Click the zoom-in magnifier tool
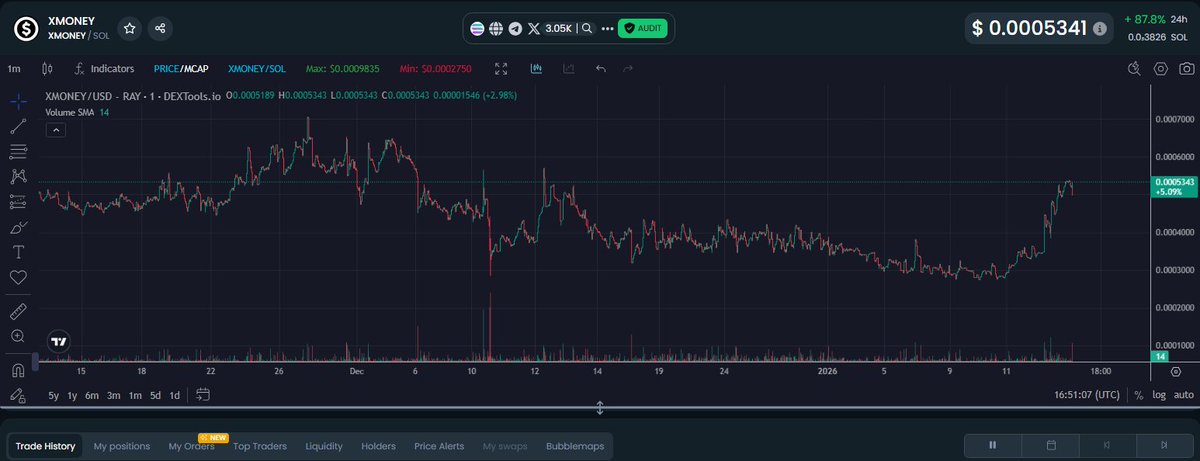This screenshot has height=461, width=1200. pyautogui.click(x=18, y=337)
